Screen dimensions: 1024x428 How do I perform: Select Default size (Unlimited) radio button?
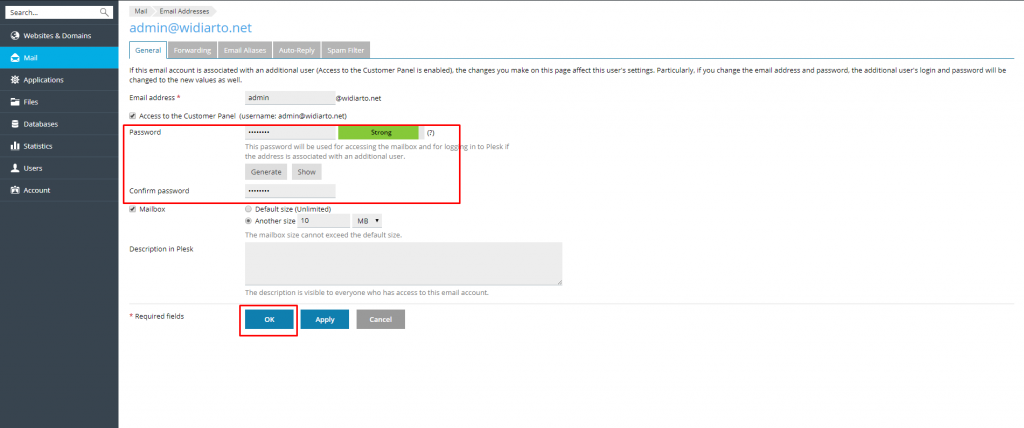(248, 209)
